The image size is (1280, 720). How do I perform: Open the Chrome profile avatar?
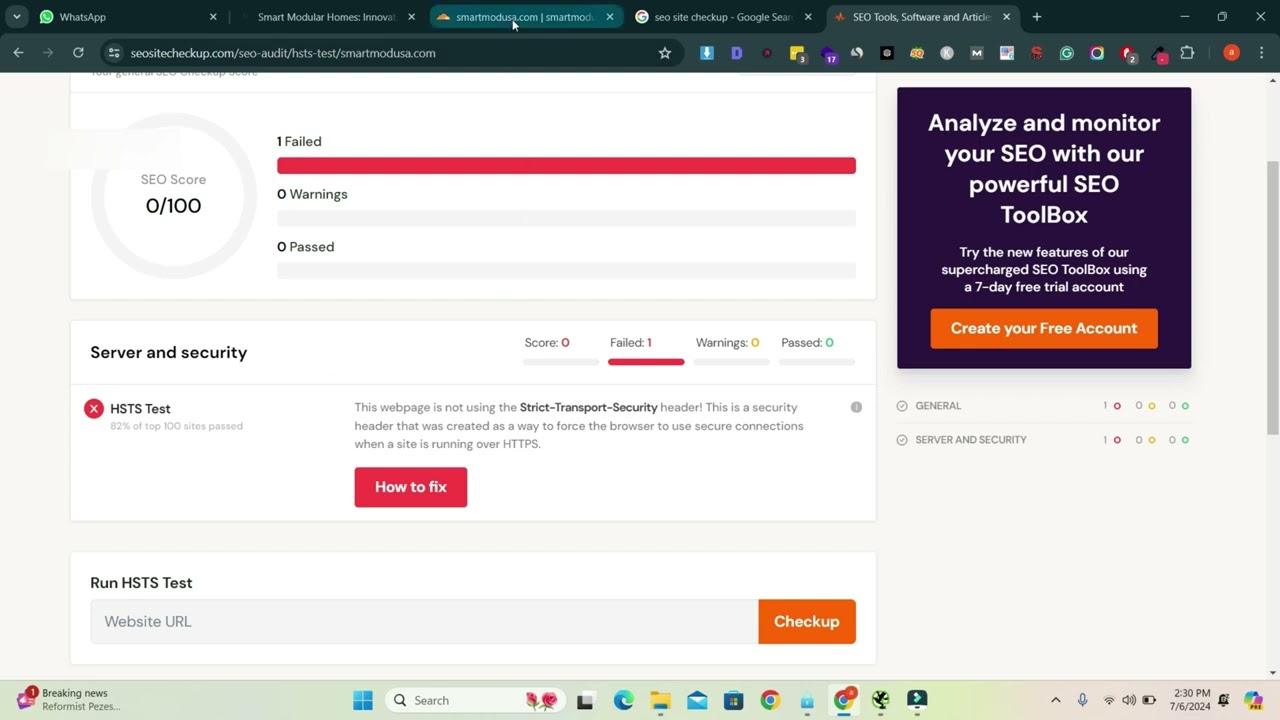1231,53
